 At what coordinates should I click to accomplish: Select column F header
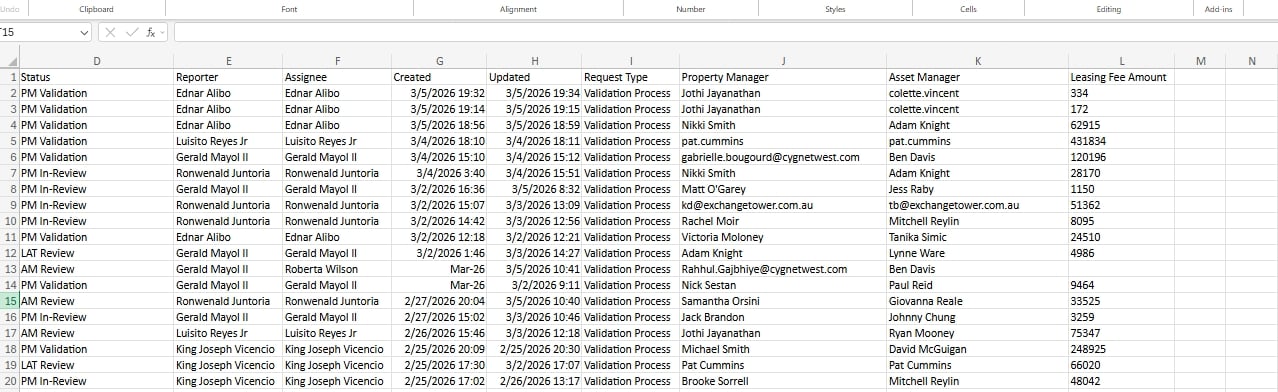pyautogui.click(x=337, y=62)
